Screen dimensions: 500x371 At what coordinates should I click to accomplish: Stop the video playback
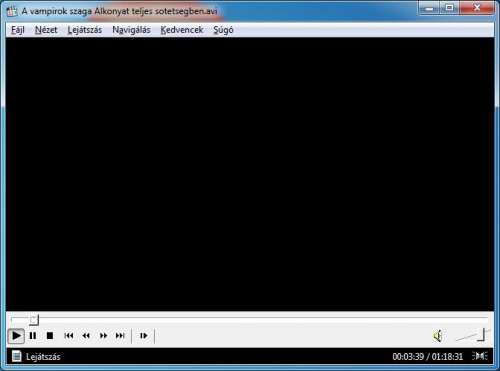click(x=50, y=336)
